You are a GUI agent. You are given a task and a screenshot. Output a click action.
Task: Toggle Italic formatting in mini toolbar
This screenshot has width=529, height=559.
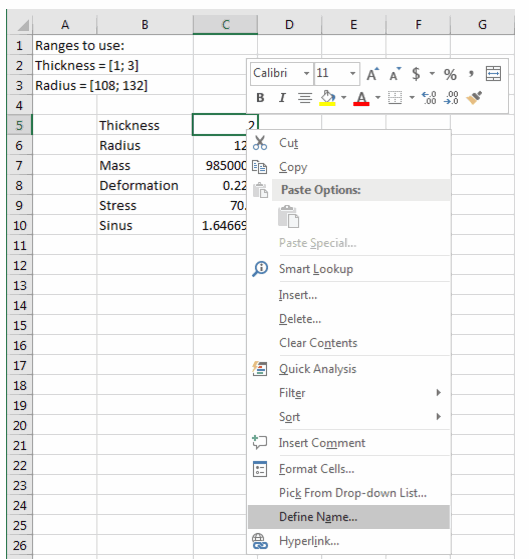282,97
